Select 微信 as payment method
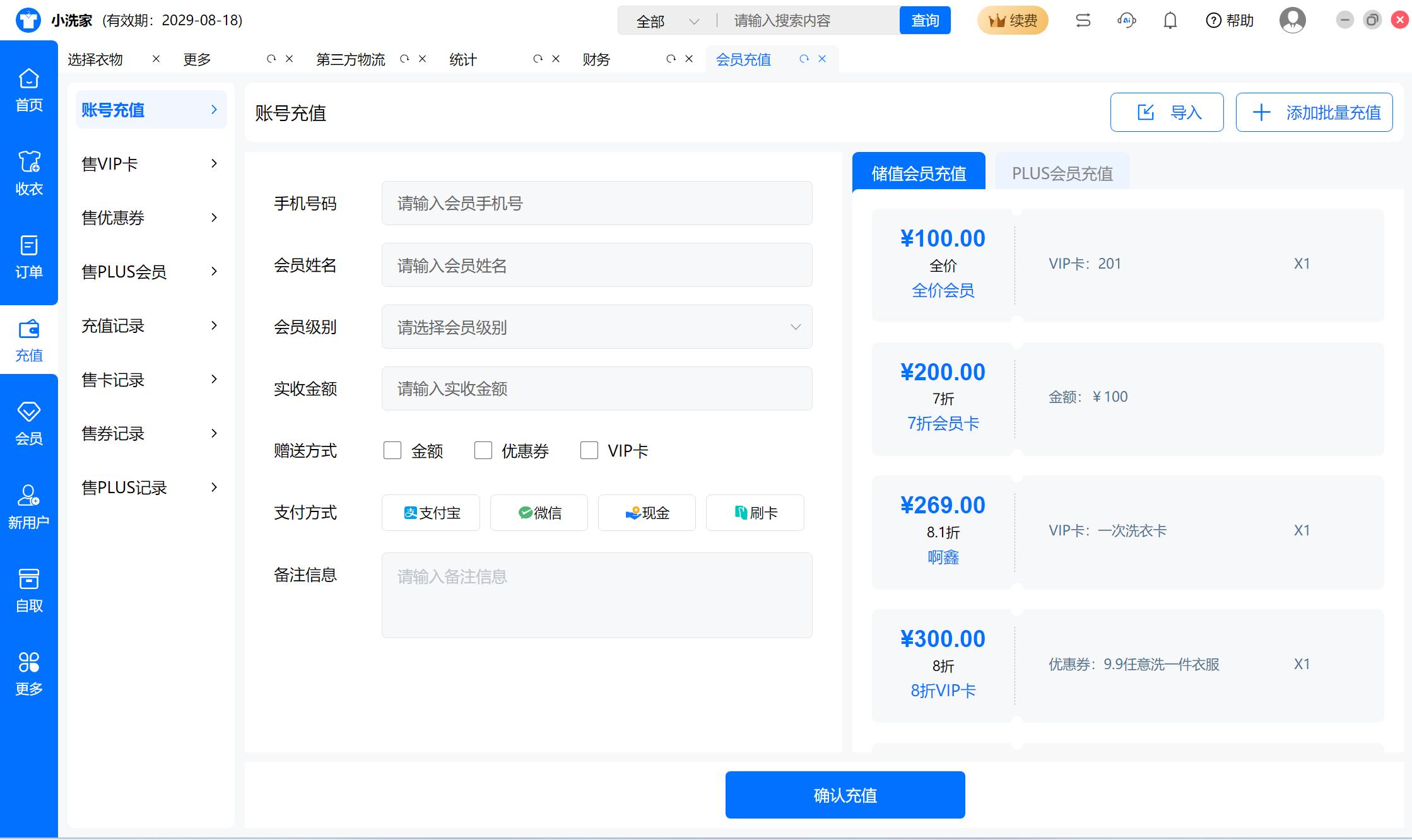This screenshot has width=1412, height=840. [539, 513]
